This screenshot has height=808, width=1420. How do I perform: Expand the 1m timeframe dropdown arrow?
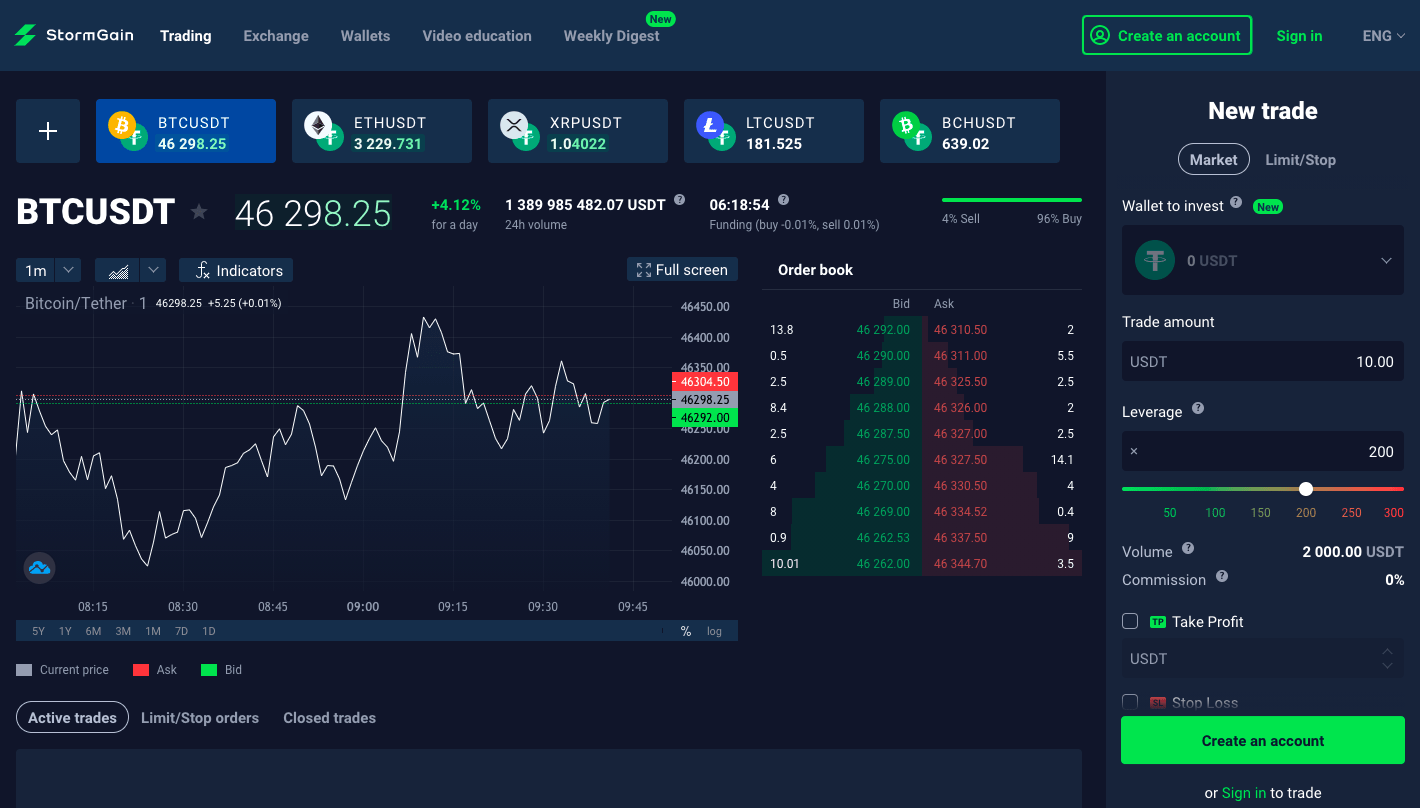(68, 270)
